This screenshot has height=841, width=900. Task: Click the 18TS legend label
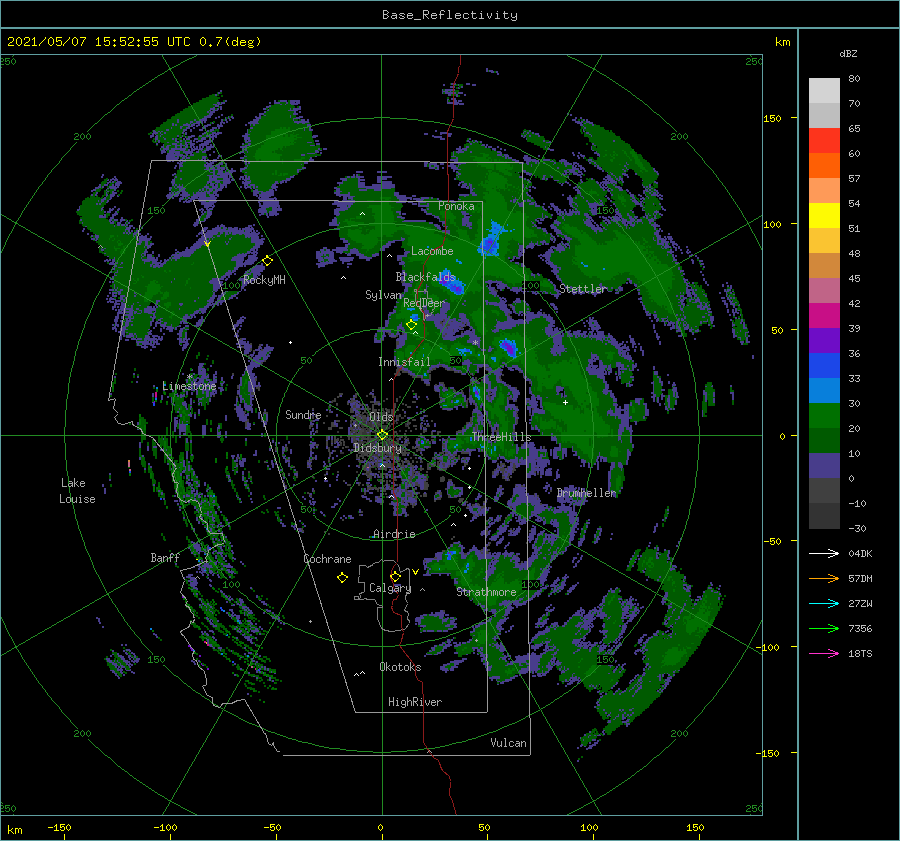[x=860, y=653]
